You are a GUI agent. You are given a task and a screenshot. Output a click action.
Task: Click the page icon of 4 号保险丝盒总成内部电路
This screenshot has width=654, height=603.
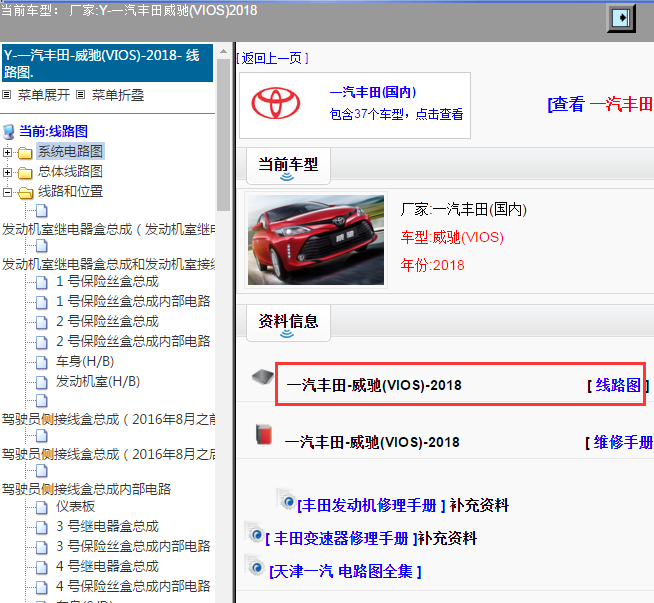point(41,588)
